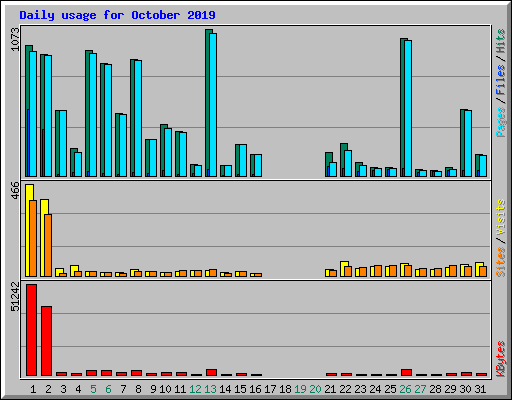Click the red KBytes bar for day 2
Image resolution: width=512 pixels, height=400 pixels.
47,341
